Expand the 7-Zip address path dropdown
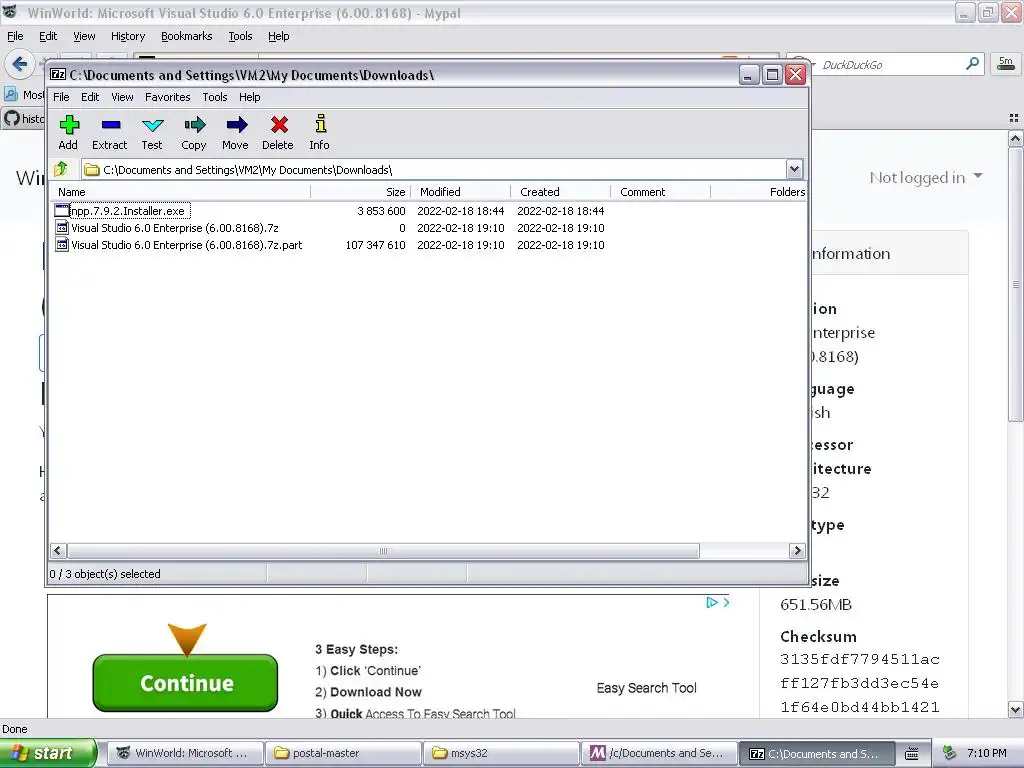Screen dimensions: 1024x768 click(x=794, y=169)
